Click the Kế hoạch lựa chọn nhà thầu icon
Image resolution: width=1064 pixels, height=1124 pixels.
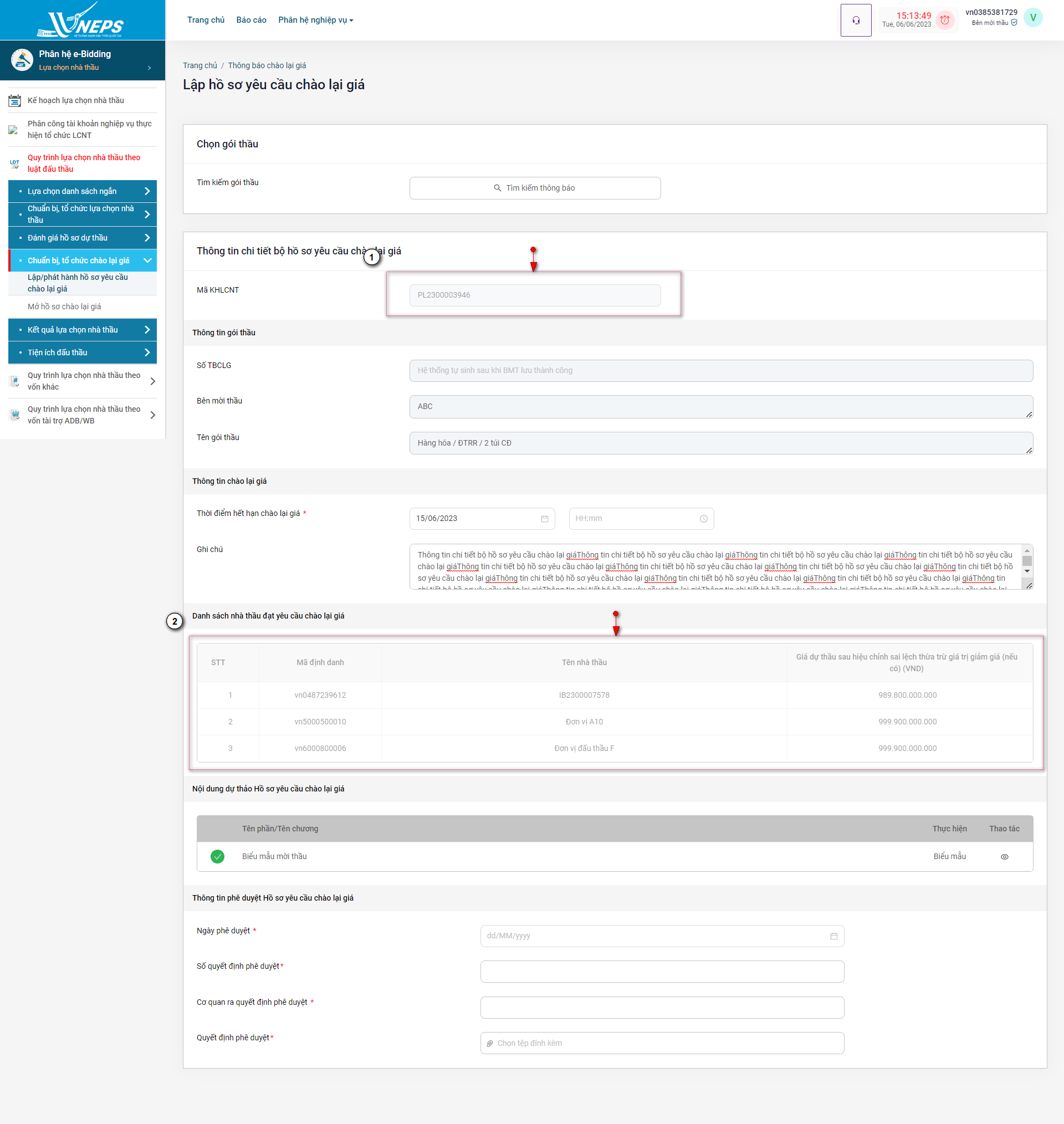point(15,101)
